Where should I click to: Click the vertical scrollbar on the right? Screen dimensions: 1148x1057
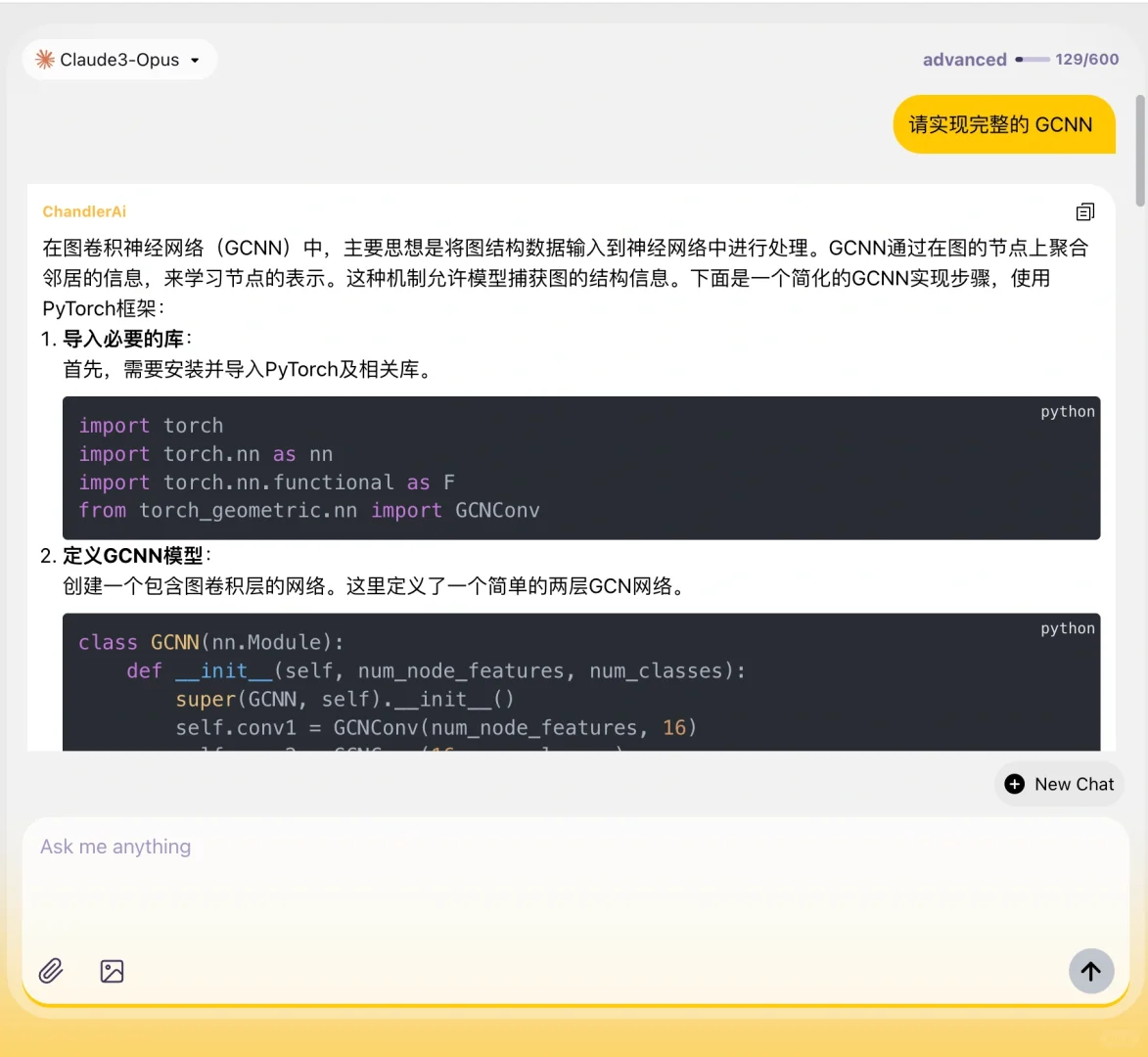click(1139, 150)
